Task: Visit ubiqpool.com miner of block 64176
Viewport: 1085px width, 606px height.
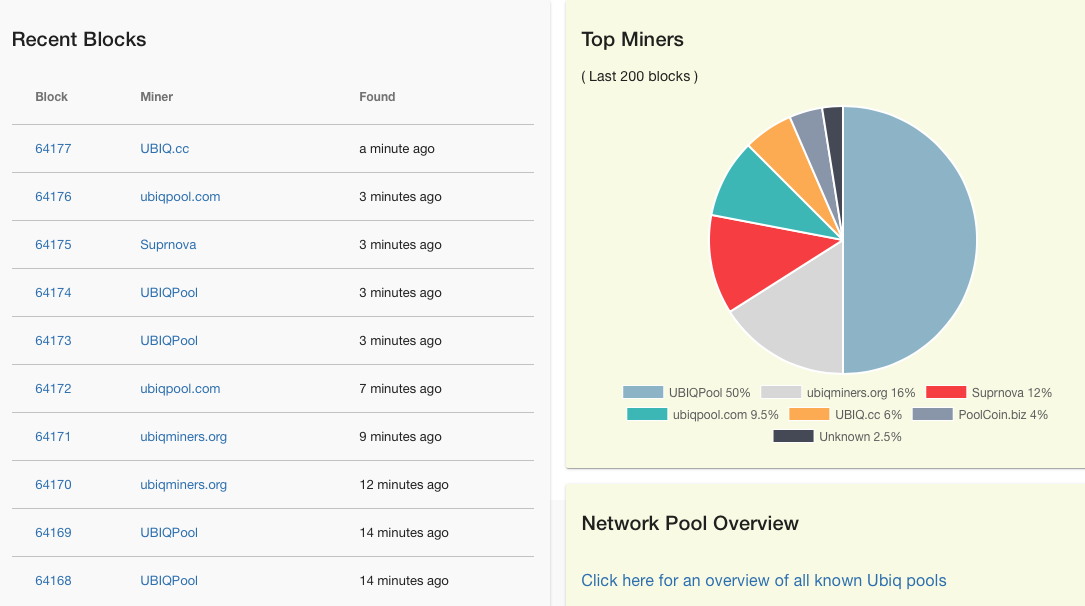Action: (180, 196)
